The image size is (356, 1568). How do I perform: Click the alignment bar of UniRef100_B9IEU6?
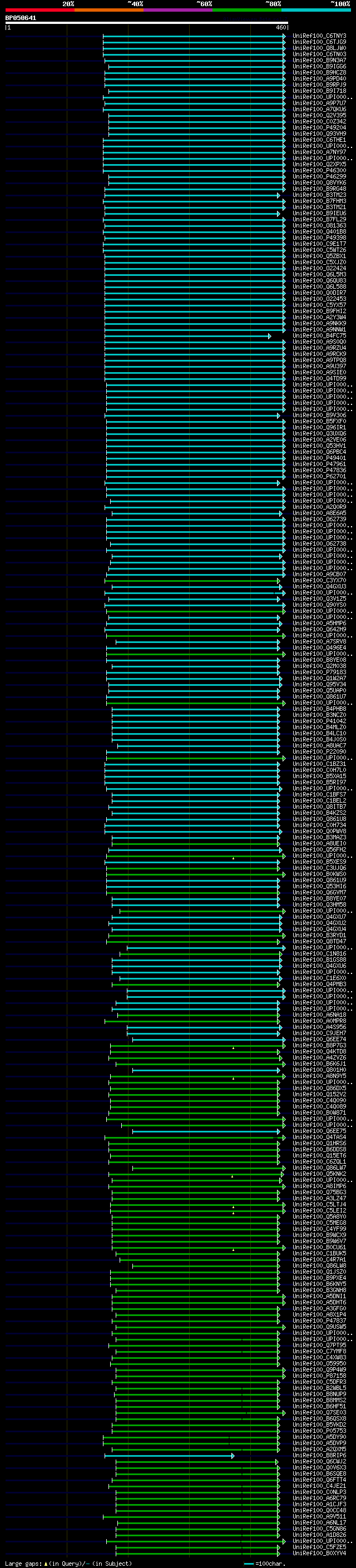click(192, 214)
